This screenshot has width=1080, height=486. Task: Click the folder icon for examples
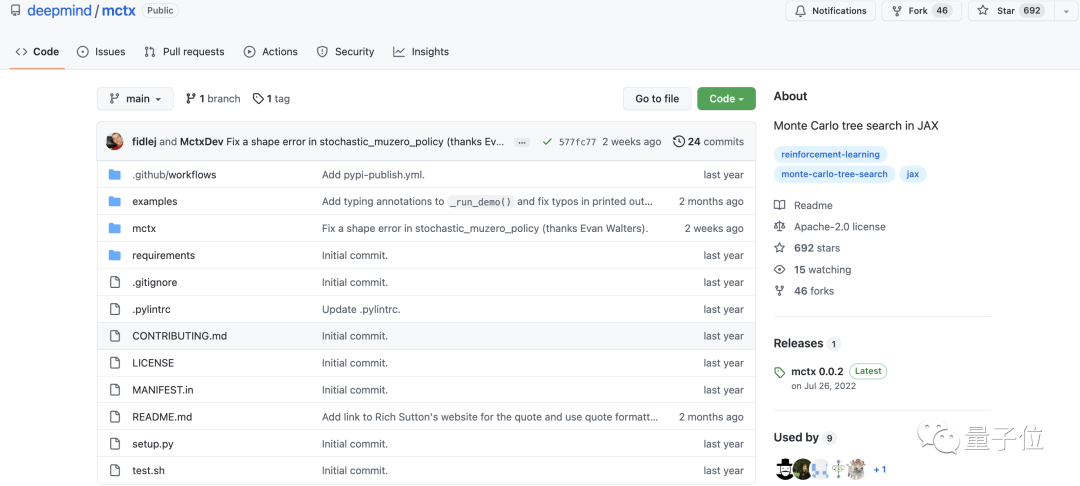[x=114, y=202]
